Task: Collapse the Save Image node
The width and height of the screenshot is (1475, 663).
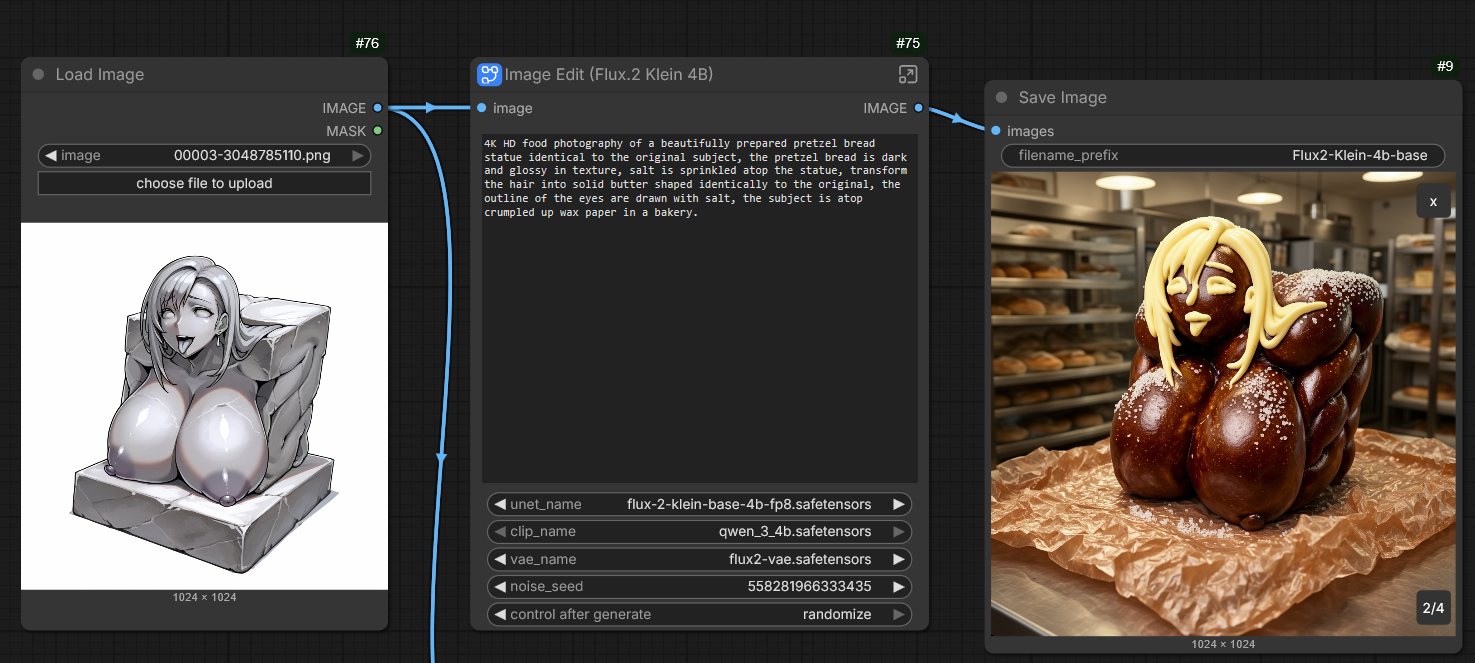Action: point(1002,98)
